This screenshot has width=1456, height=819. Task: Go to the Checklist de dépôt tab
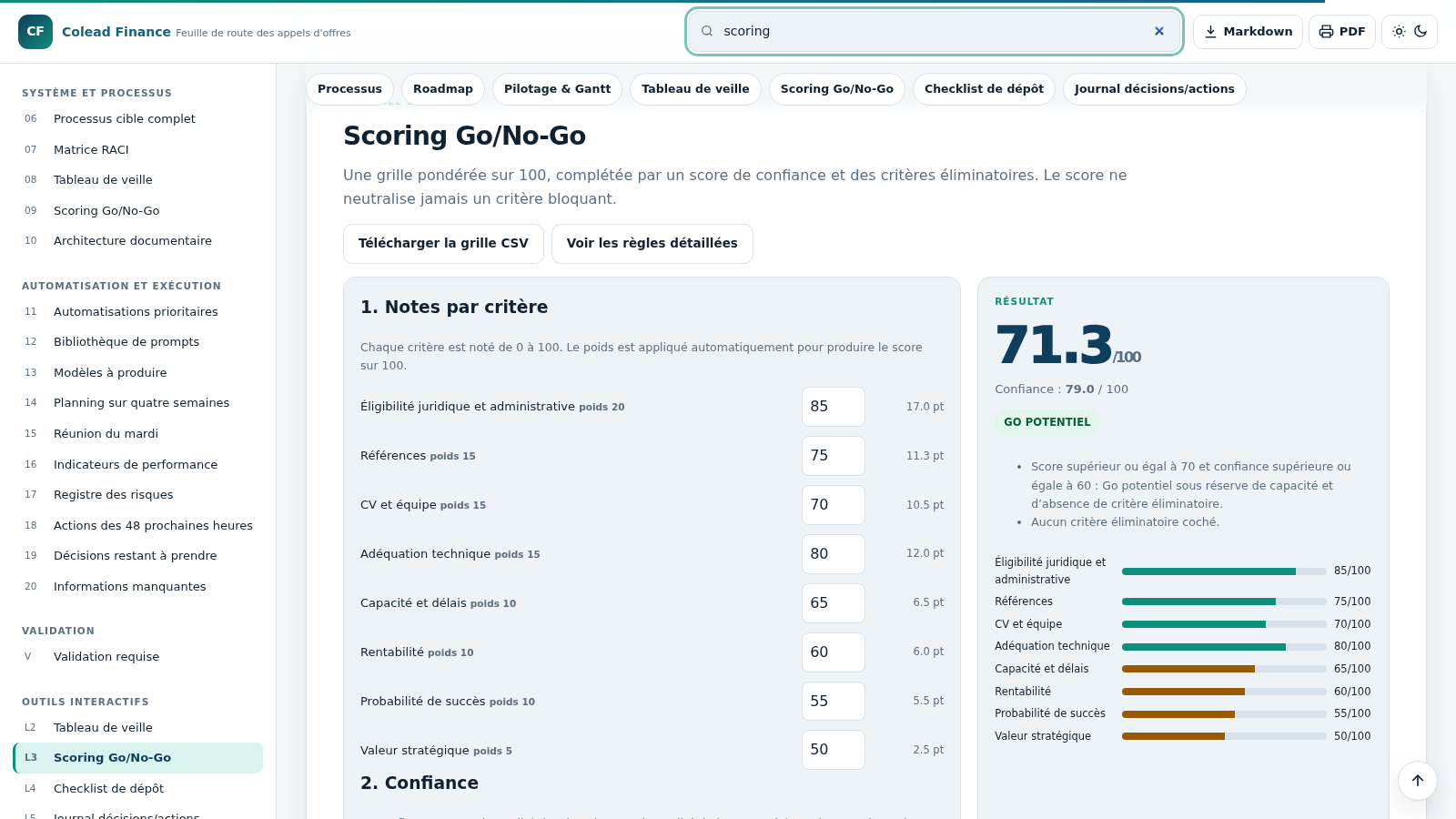(x=984, y=89)
